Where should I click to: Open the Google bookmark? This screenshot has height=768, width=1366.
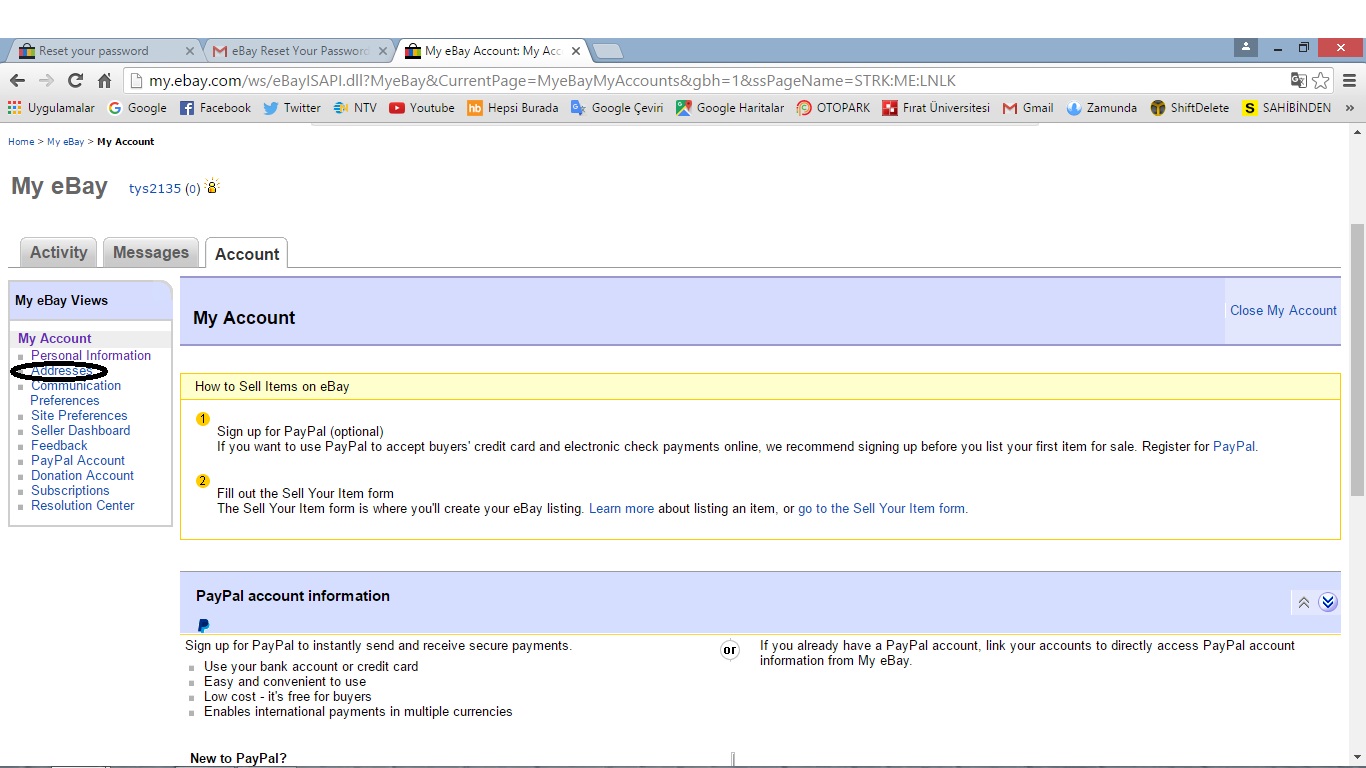point(137,108)
